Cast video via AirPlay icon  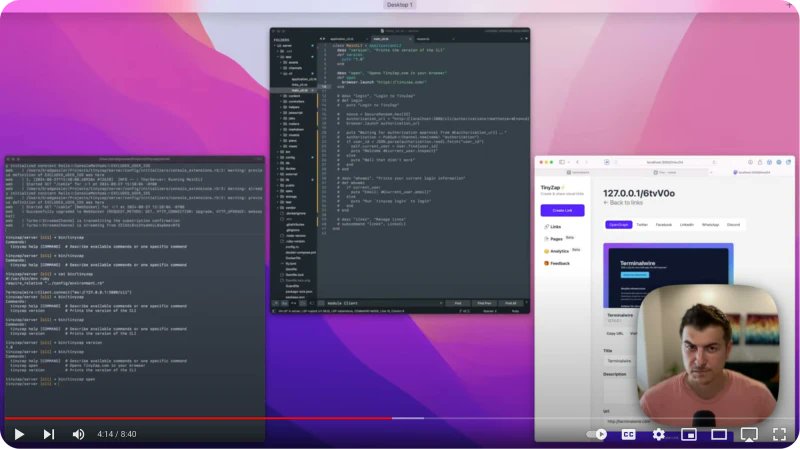749,434
